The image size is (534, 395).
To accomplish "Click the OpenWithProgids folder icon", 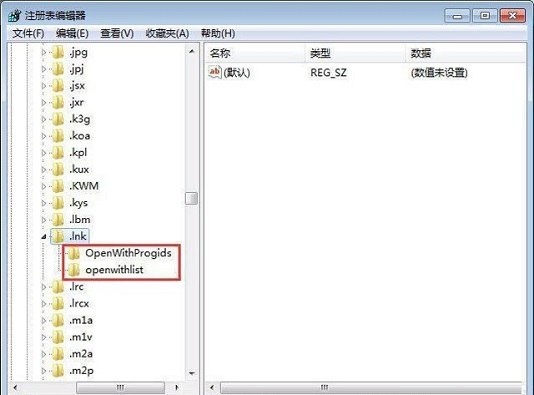I will pos(74,253).
